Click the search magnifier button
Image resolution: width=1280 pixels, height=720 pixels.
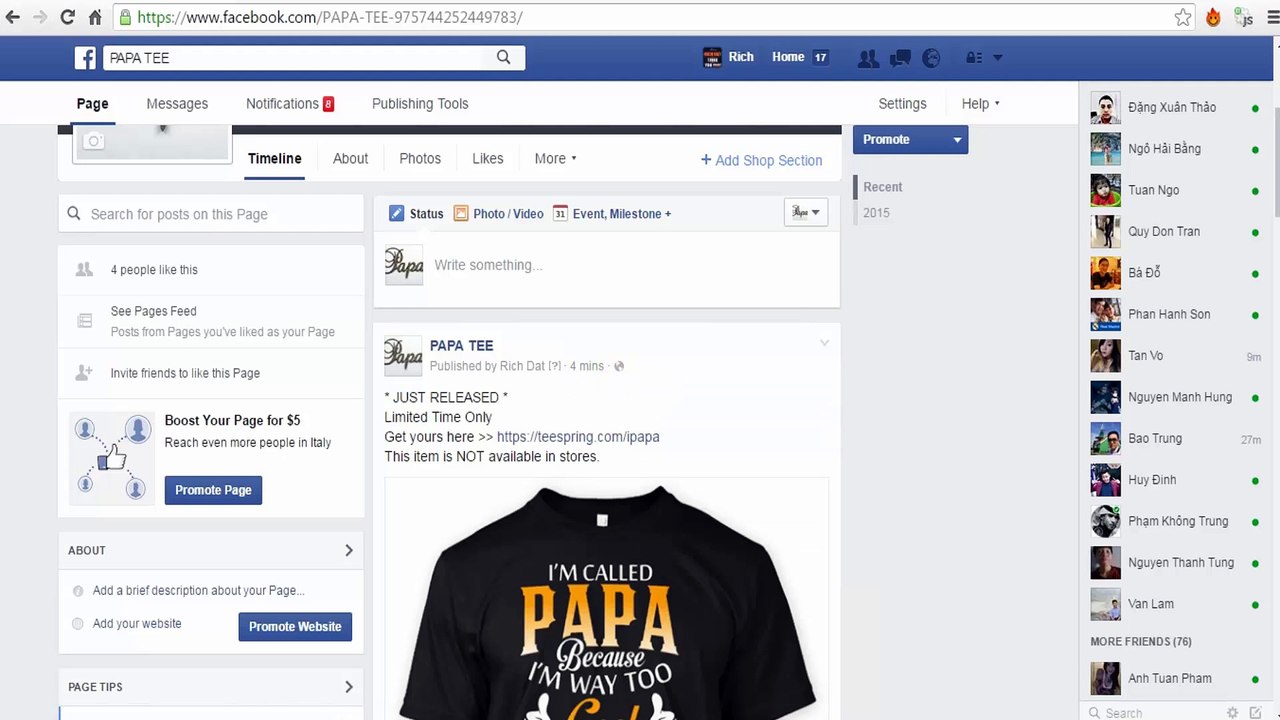point(504,58)
